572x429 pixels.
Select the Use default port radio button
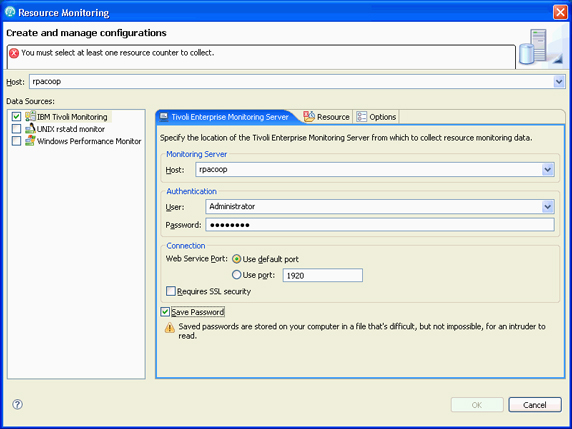[237, 259]
